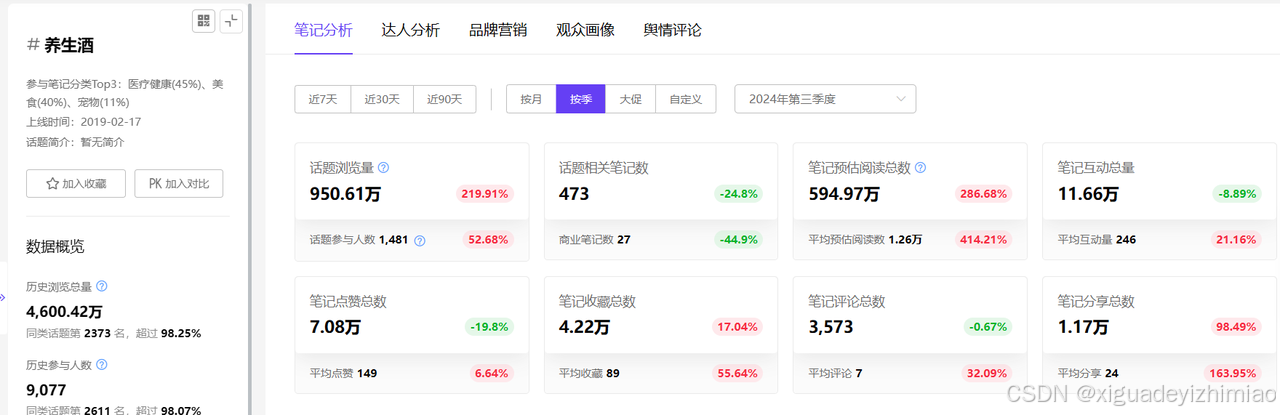Click the -24.8% change badge
This screenshot has width=1280, height=415.
point(738,194)
